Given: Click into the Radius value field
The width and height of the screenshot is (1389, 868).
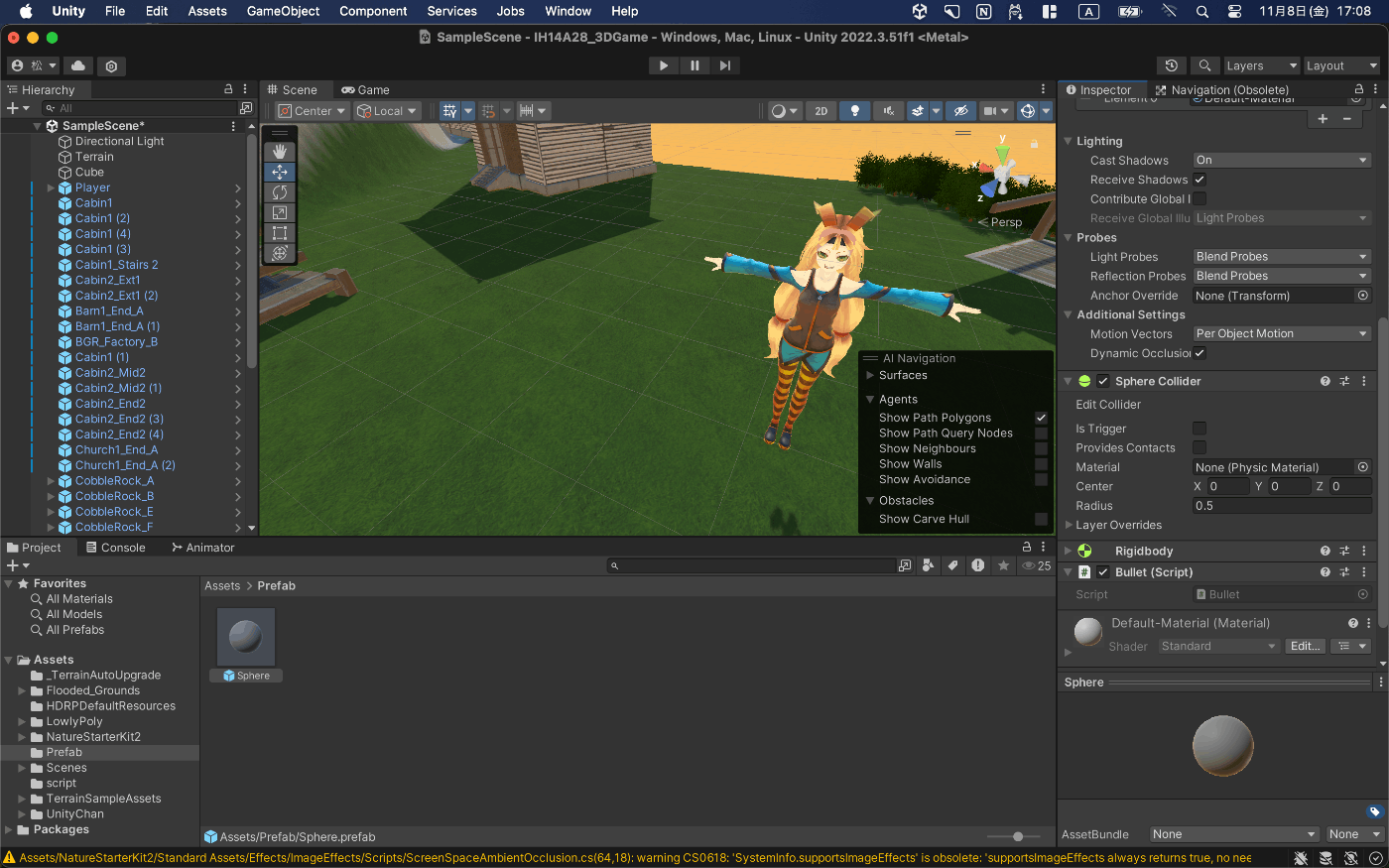Looking at the screenshot, I should click(x=1282, y=506).
